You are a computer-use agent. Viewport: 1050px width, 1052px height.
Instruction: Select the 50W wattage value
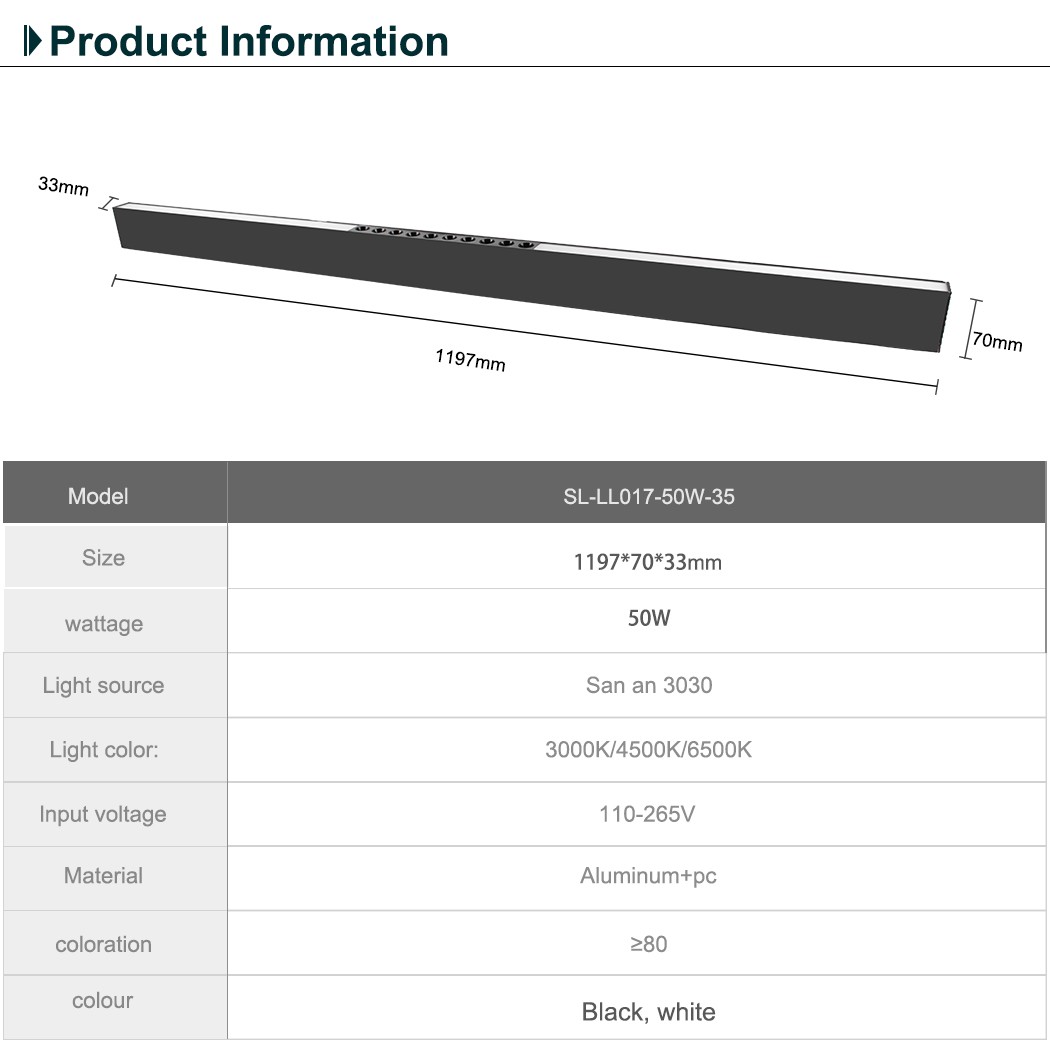pyautogui.click(x=649, y=618)
